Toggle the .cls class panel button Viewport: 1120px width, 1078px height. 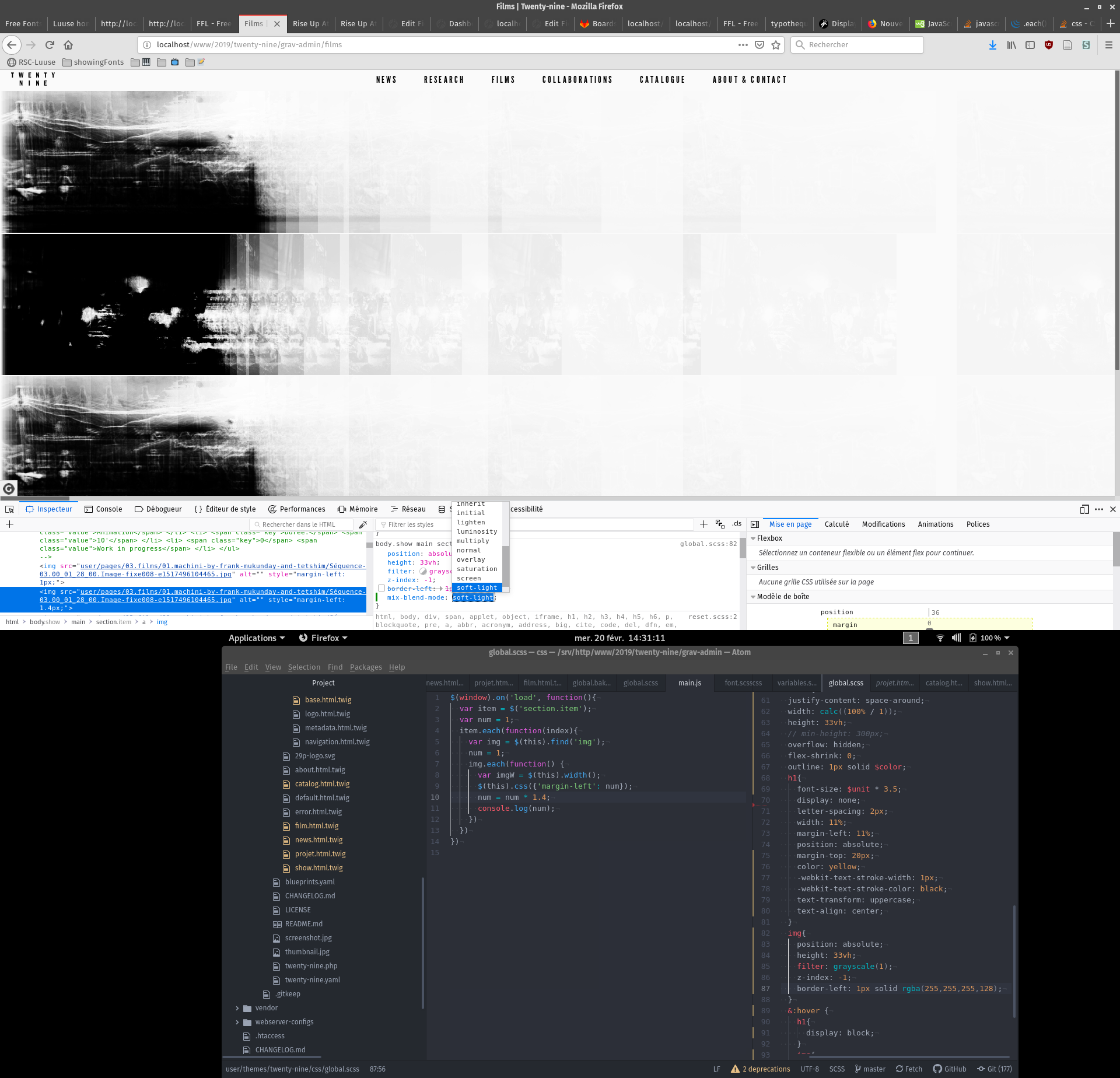(x=737, y=524)
